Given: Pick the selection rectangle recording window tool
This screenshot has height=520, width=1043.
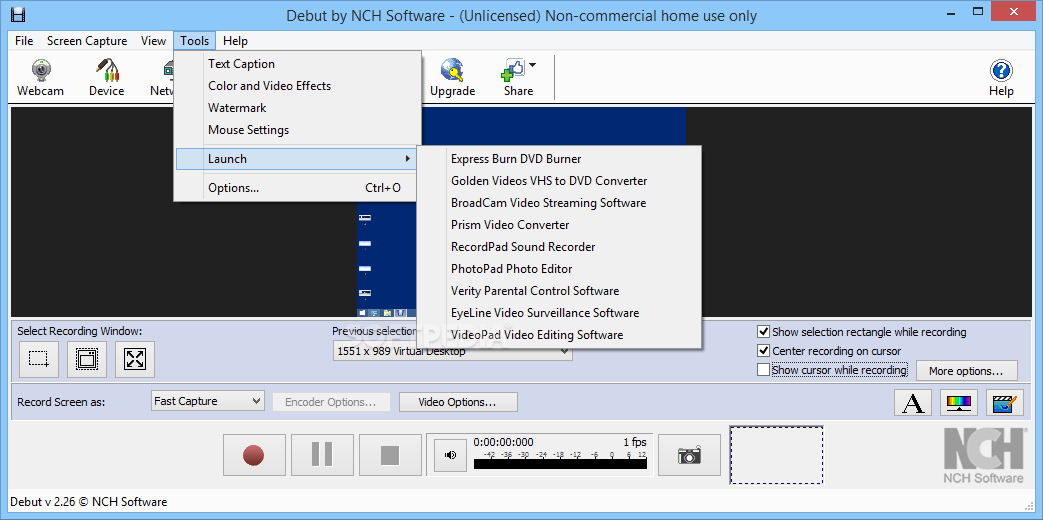Looking at the screenshot, I should tap(39, 359).
